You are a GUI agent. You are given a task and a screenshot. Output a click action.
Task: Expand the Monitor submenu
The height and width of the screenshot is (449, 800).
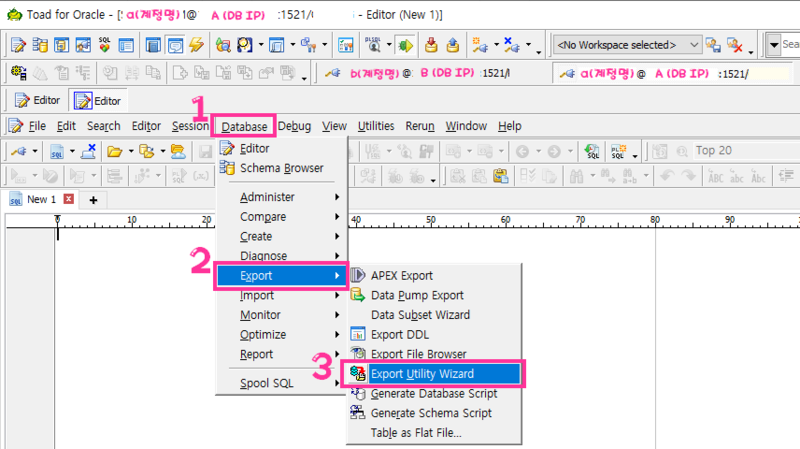(x=281, y=315)
